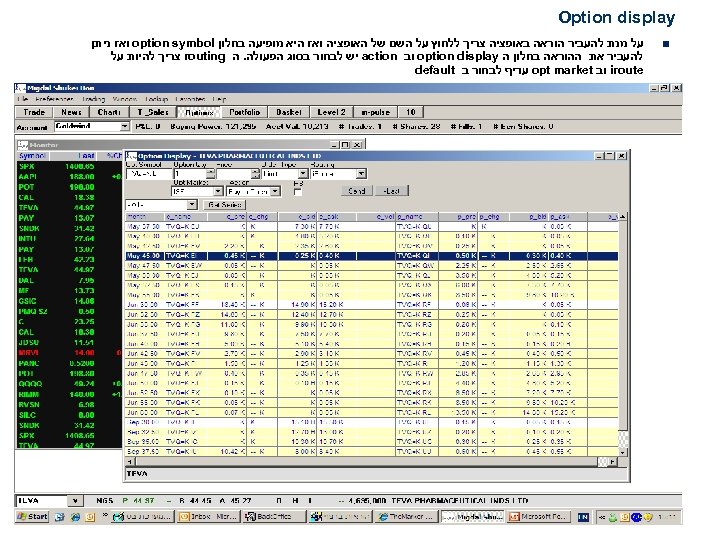Expand the Order Type dropdown
Viewport: 720px width, 540px height.
[x=303, y=174]
